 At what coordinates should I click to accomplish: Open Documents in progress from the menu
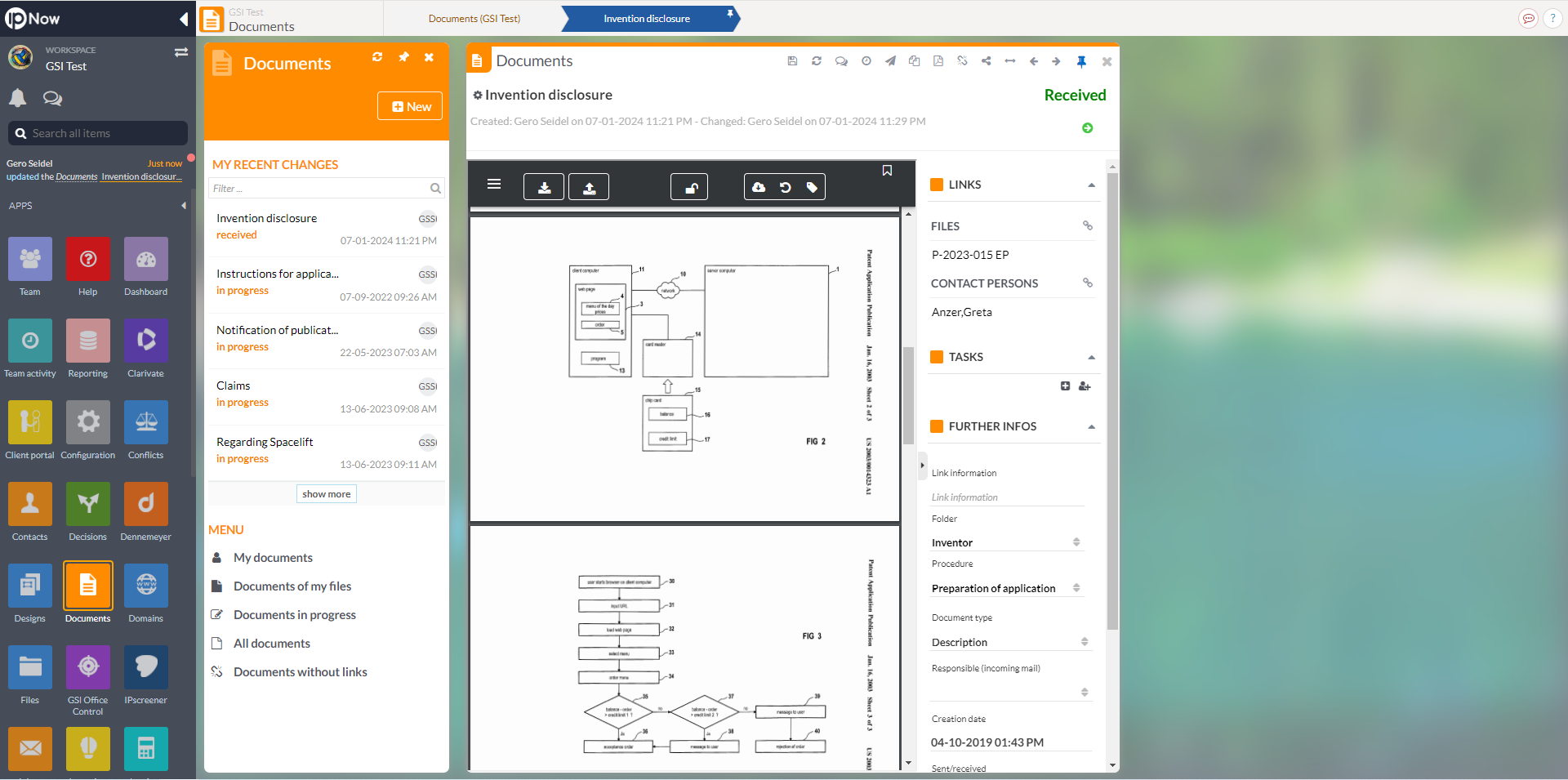tap(295, 614)
